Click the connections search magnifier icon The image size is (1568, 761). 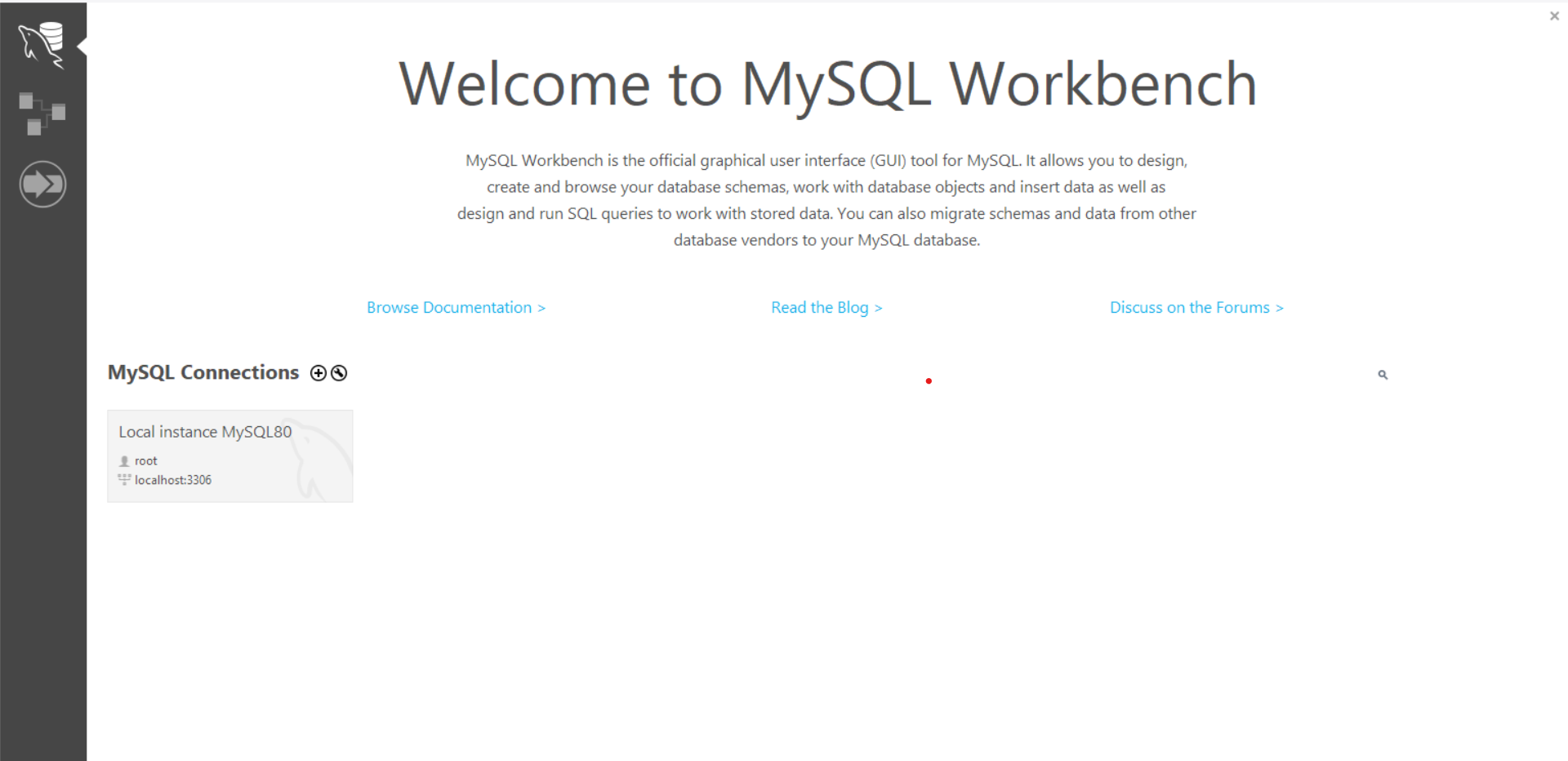pyautogui.click(x=1383, y=375)
